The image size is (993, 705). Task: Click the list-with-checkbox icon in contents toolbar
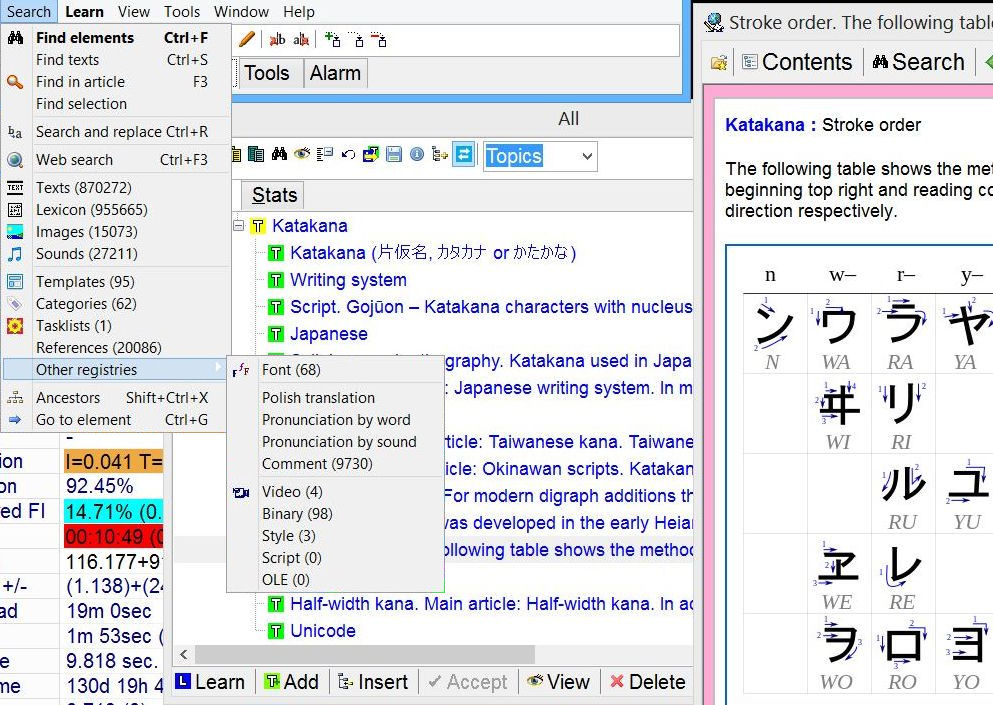click(325, 154)
